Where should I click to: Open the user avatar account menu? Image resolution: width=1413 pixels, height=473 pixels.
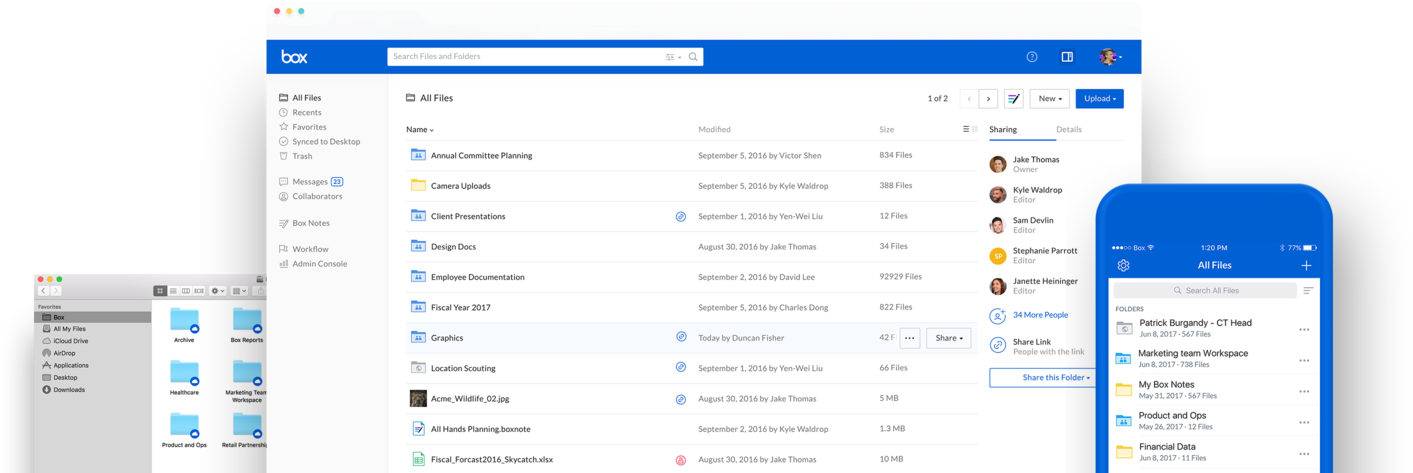pyautogui.click(x=1110, y=57)
